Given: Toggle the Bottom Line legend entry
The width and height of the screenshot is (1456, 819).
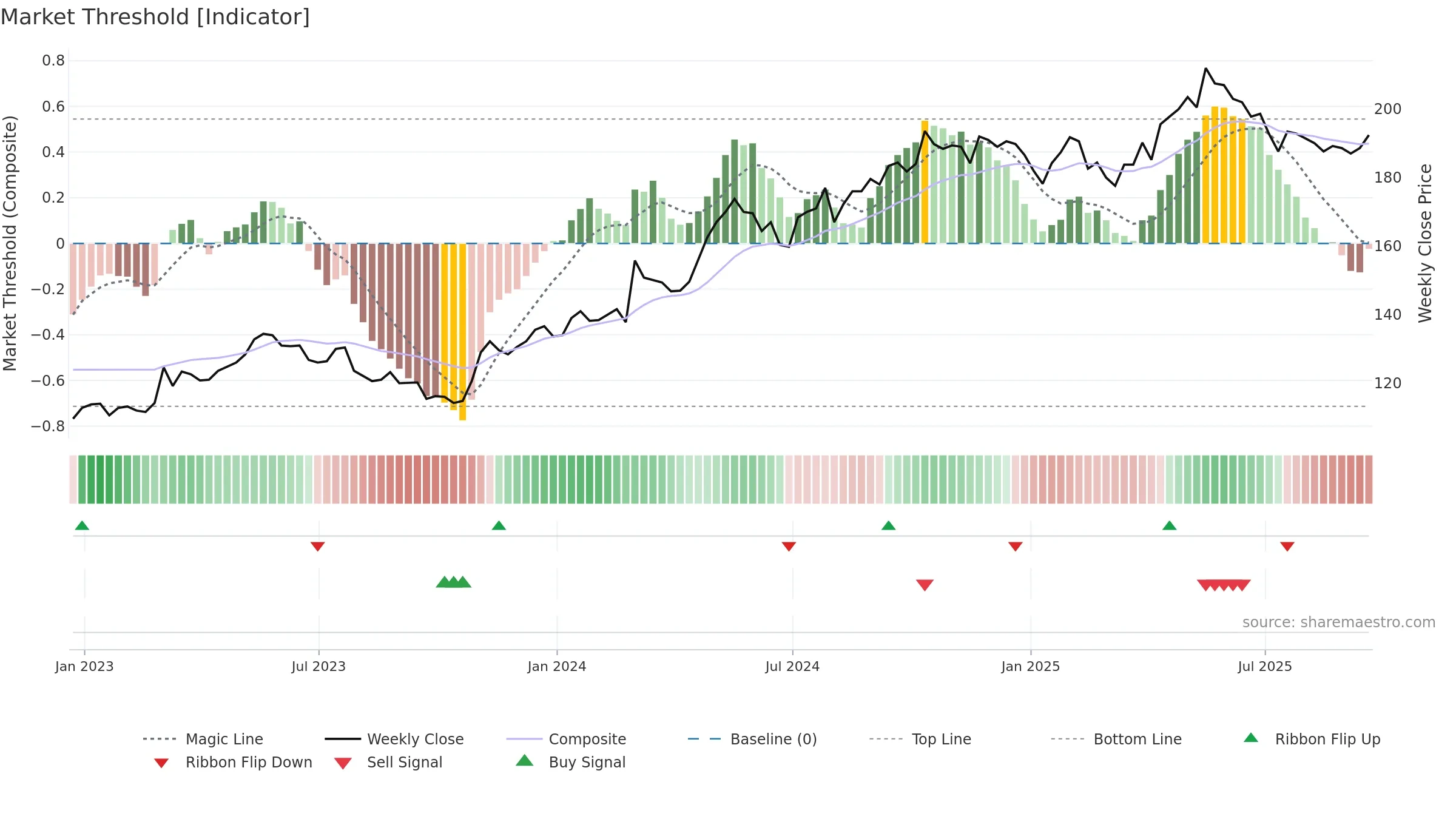Looking at the screenshot, I should coord(1116,739).
